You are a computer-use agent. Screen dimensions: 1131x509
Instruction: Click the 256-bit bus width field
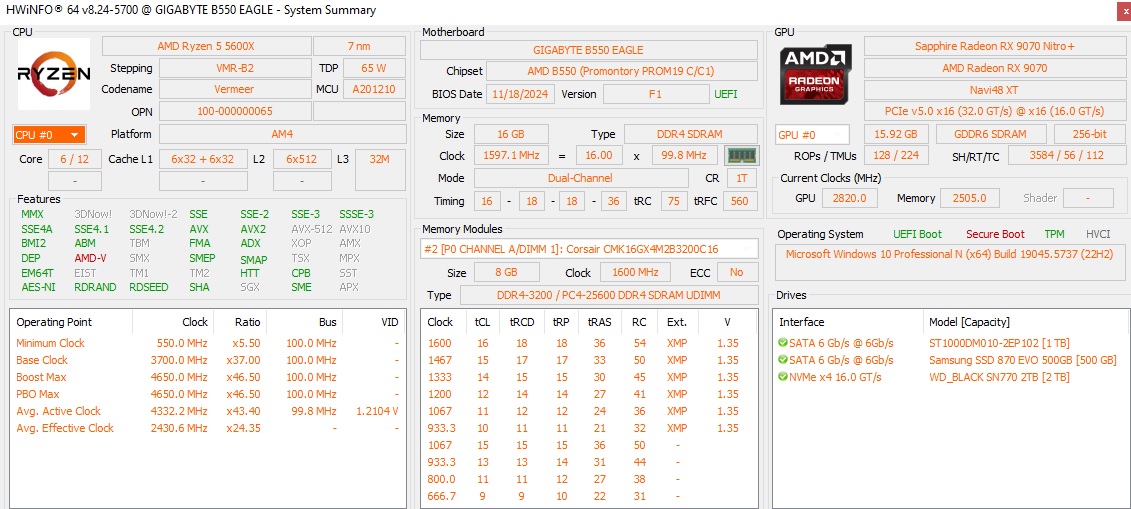[1089, 135]
